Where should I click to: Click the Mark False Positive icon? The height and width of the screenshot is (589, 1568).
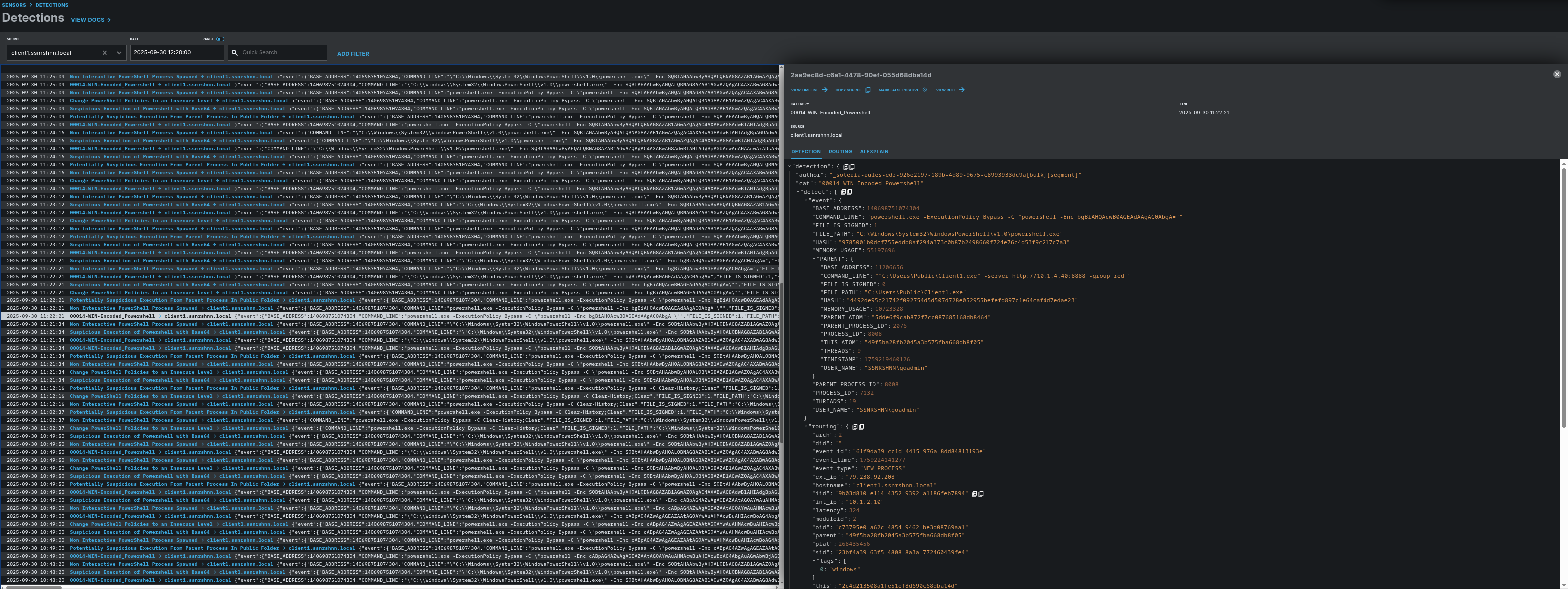pos(924,90)
